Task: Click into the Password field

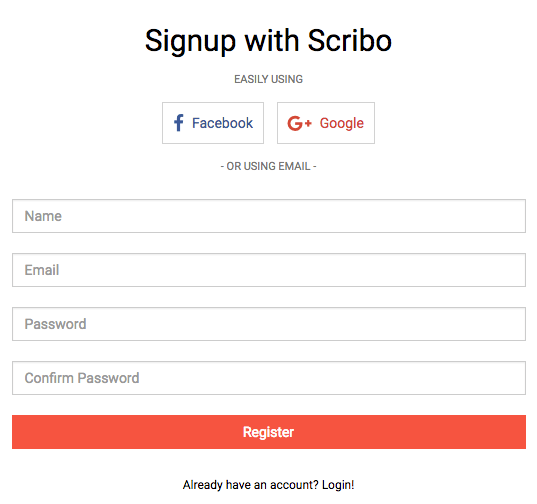Action: click(269, 324)
